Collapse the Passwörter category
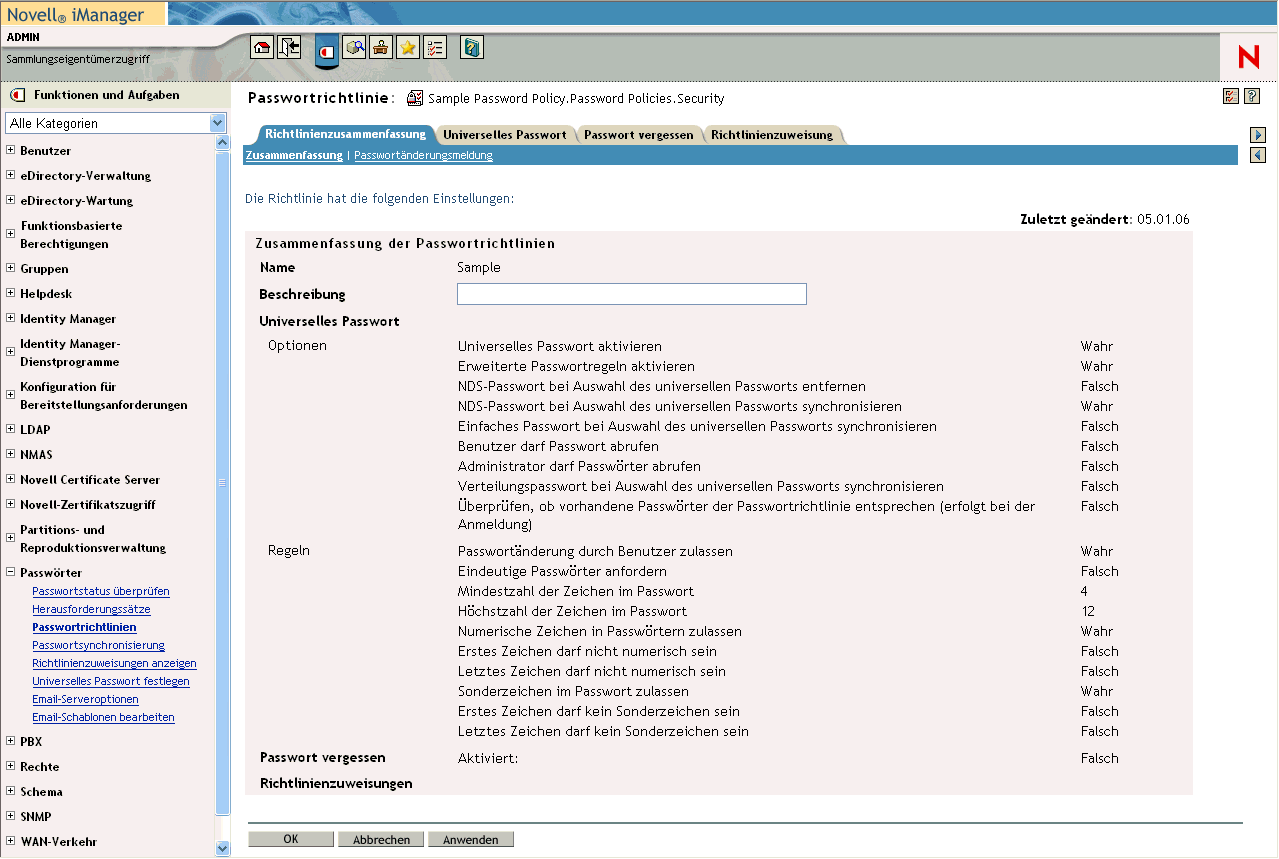 tap(10, 573)
